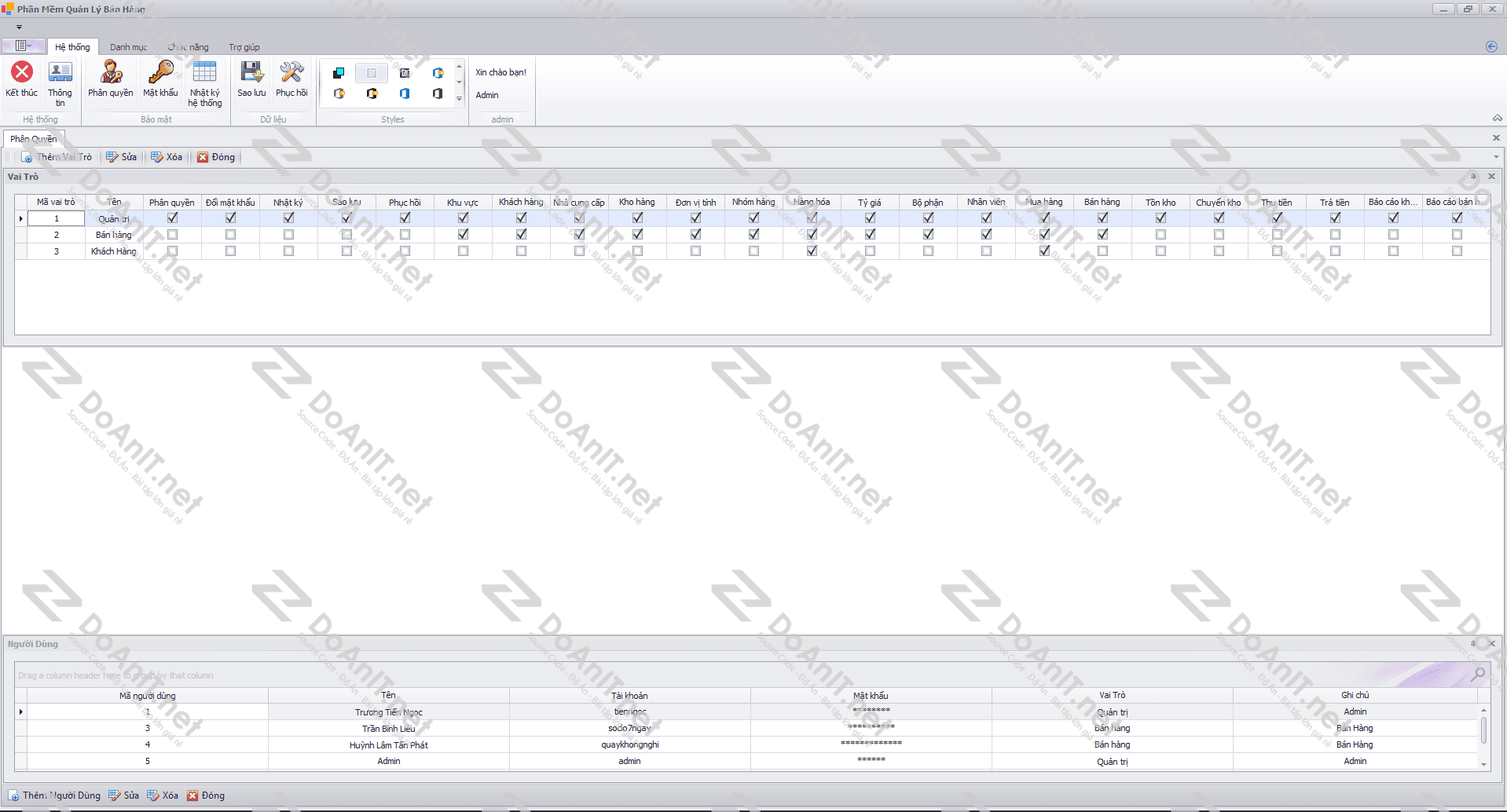Switch to the Danh mục ribbon tab

point(128,47)
